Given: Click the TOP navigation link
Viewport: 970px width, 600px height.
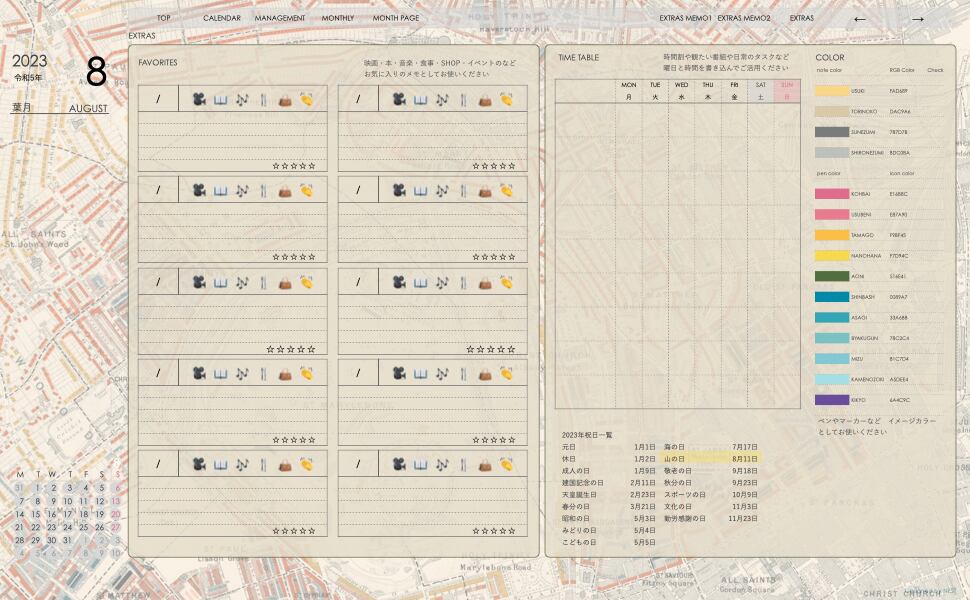Looking at the screenshot, I should (x=163, y=18).
